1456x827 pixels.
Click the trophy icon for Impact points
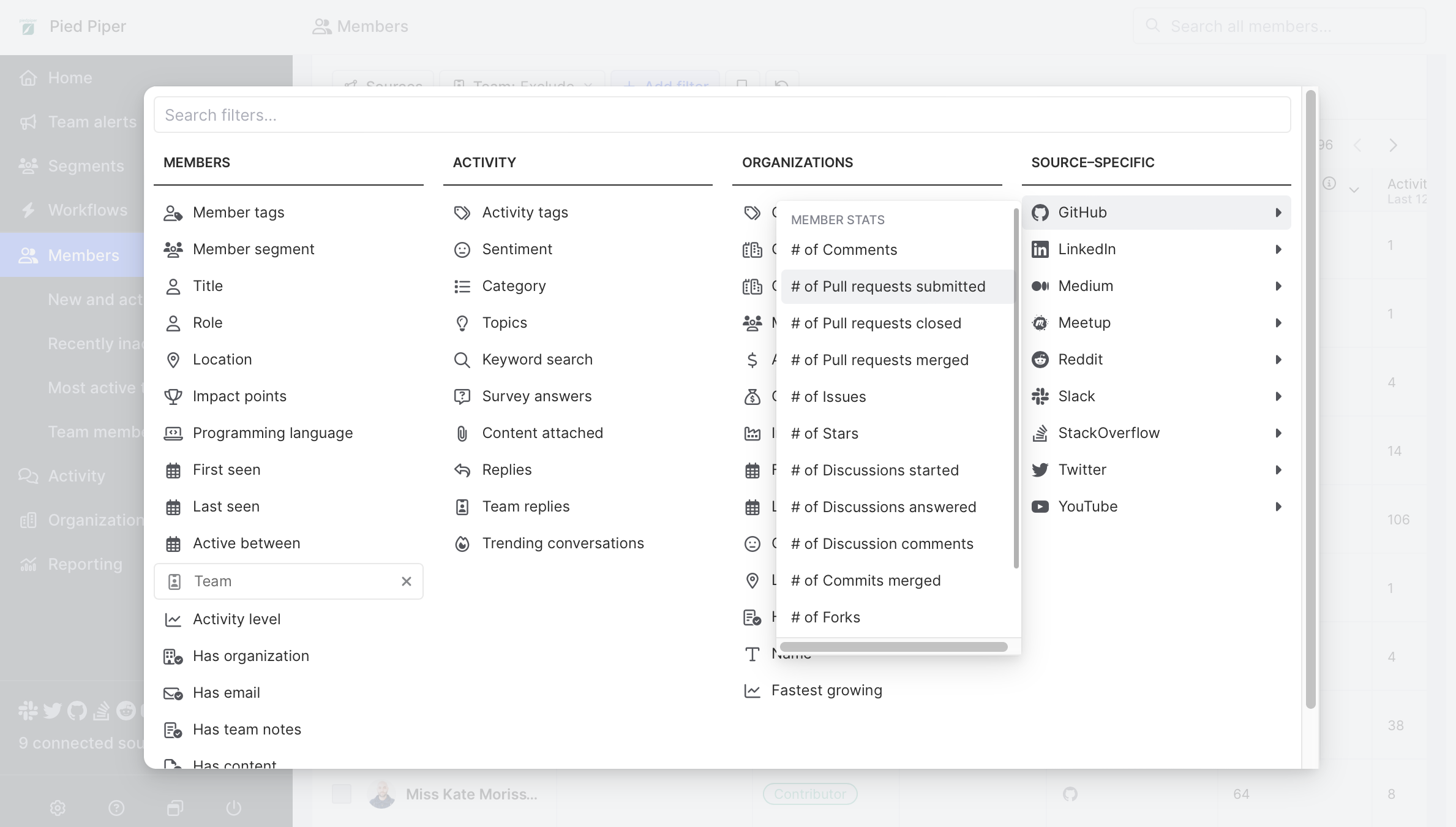(173, 396)
